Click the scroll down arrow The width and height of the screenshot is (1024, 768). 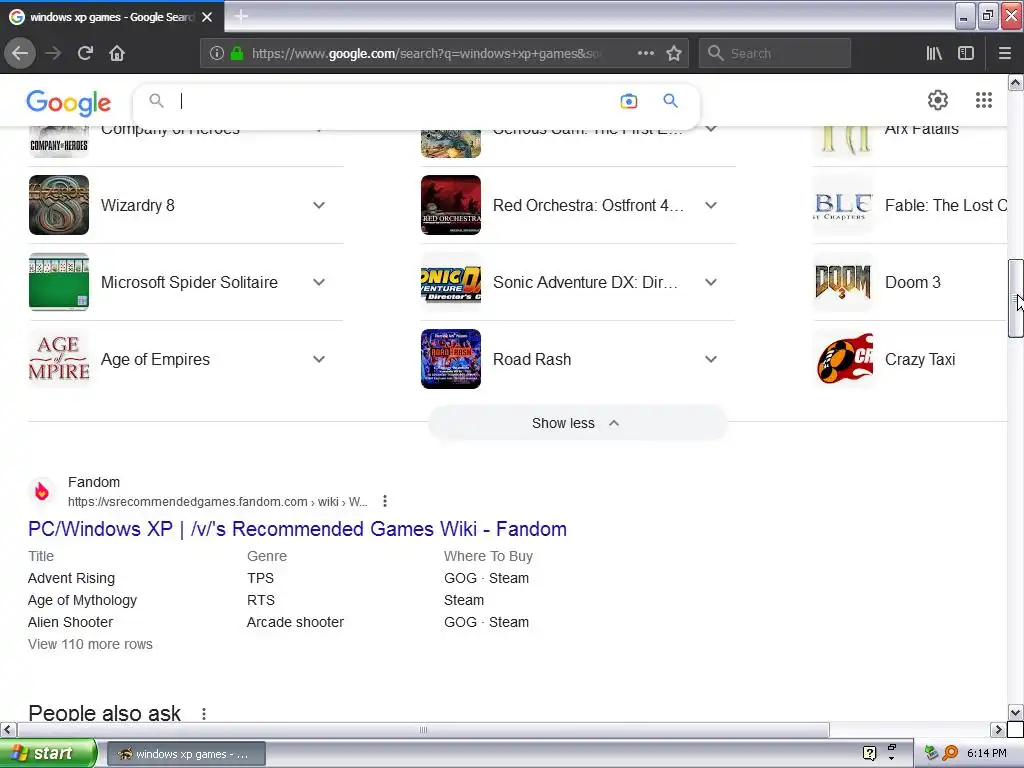[1015, 712]
